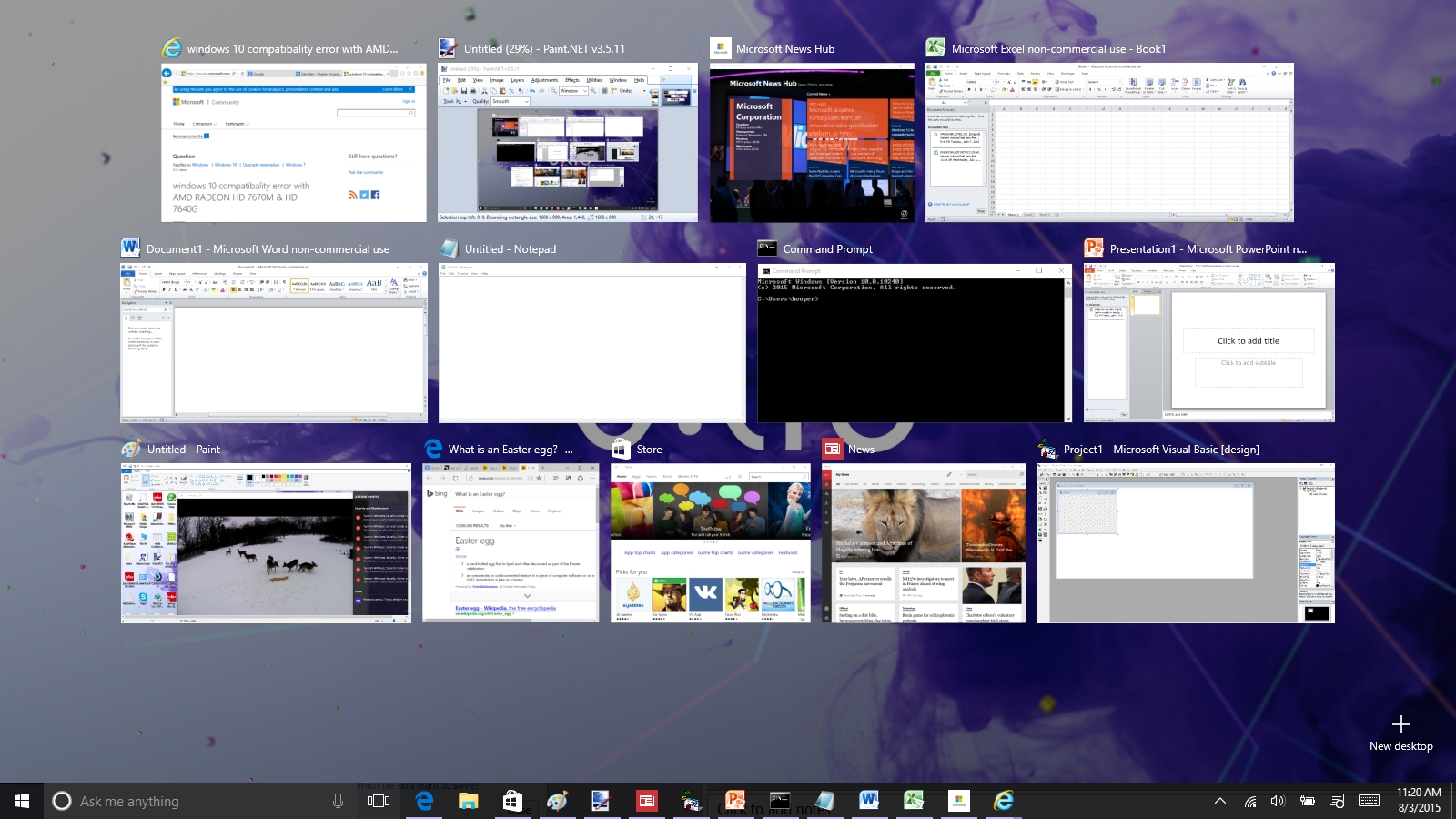
Task: Expand the hidden system tray icons chevron
Action: point(1220,801)
